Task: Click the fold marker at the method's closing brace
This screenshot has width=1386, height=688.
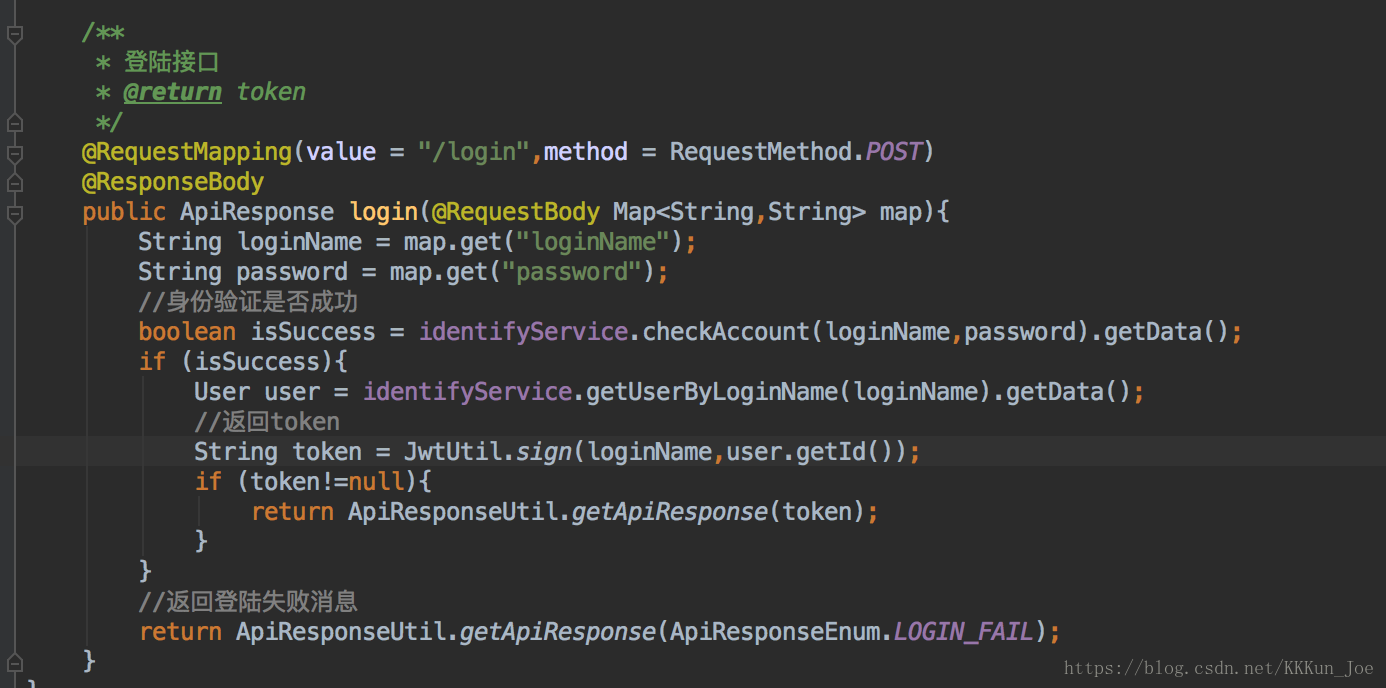Action: [x=14, y=662]
